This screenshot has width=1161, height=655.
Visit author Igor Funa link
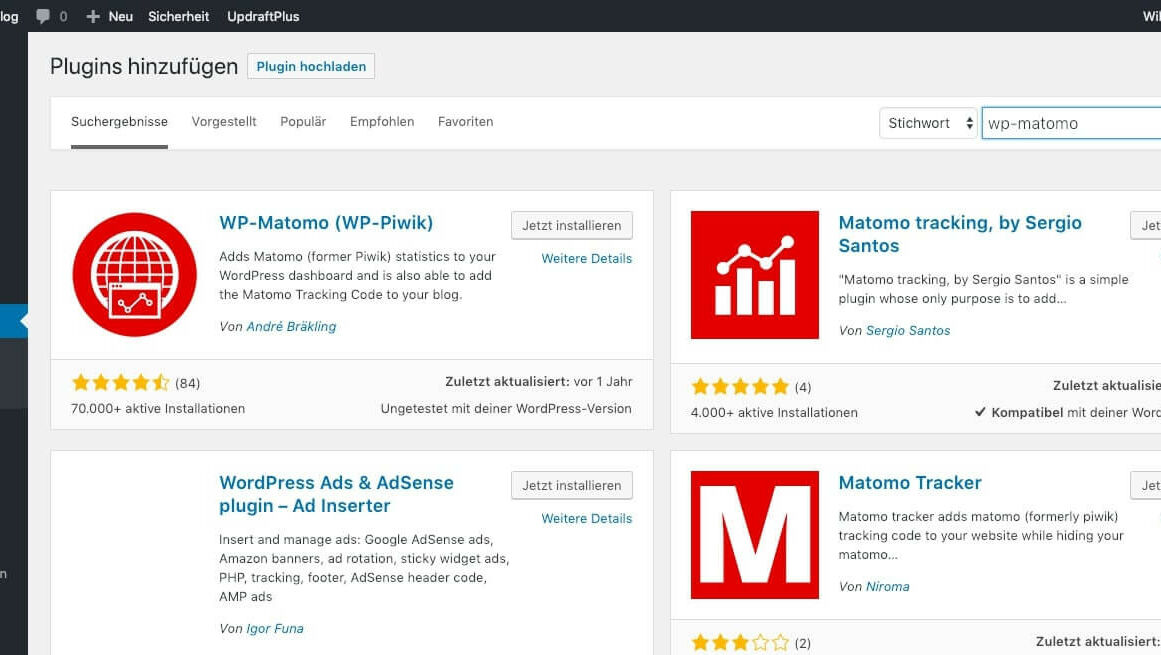275,628
